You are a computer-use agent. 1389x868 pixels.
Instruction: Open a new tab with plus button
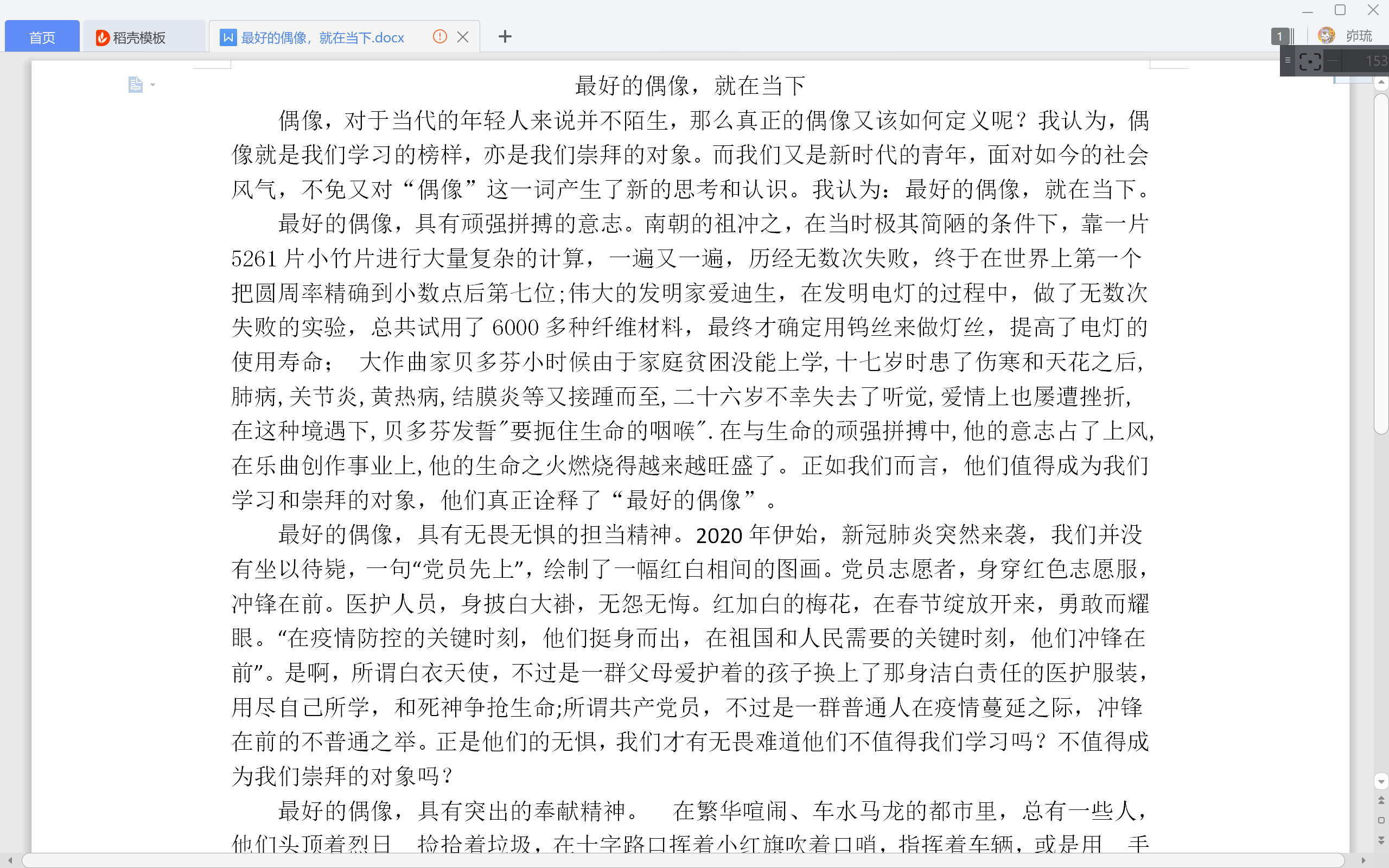(505, 37)
